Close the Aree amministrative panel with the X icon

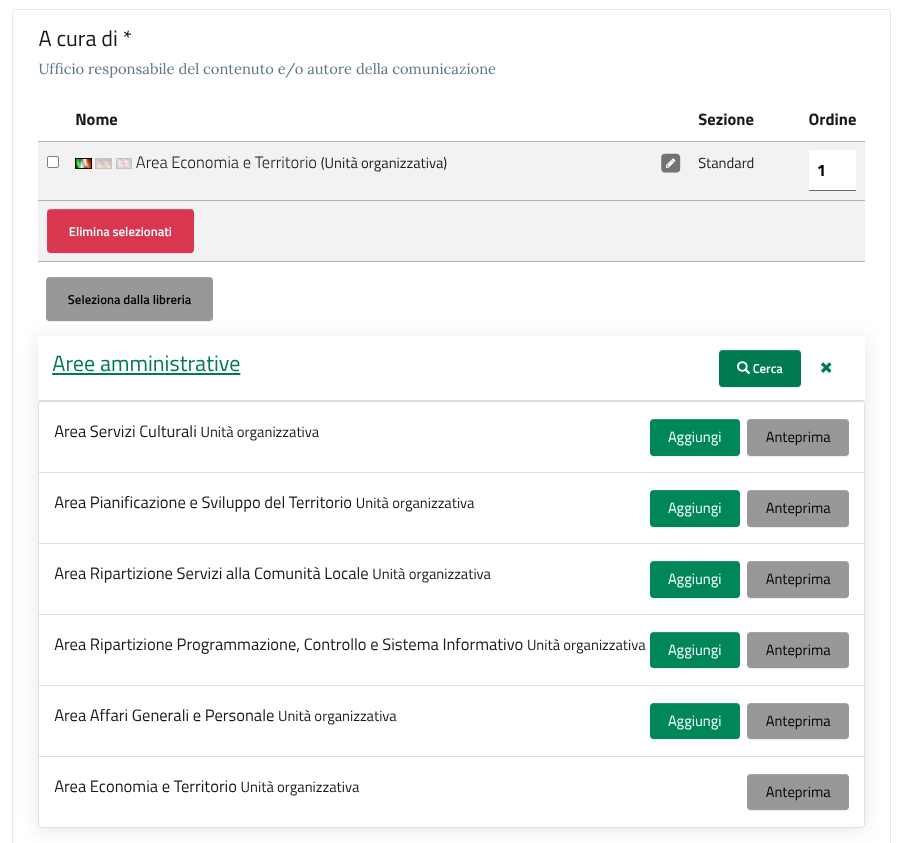tap(826, 368)
